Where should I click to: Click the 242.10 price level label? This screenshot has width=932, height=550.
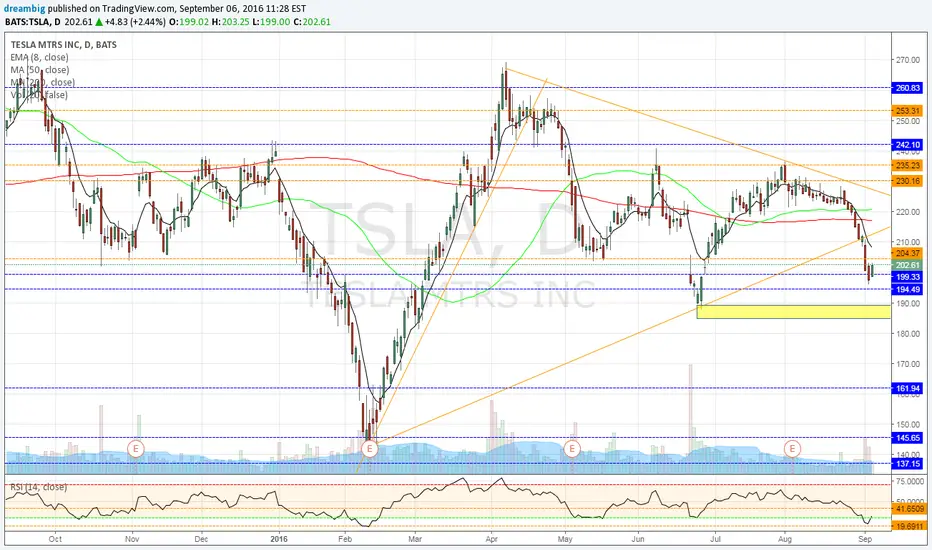(x=908, y=144)
